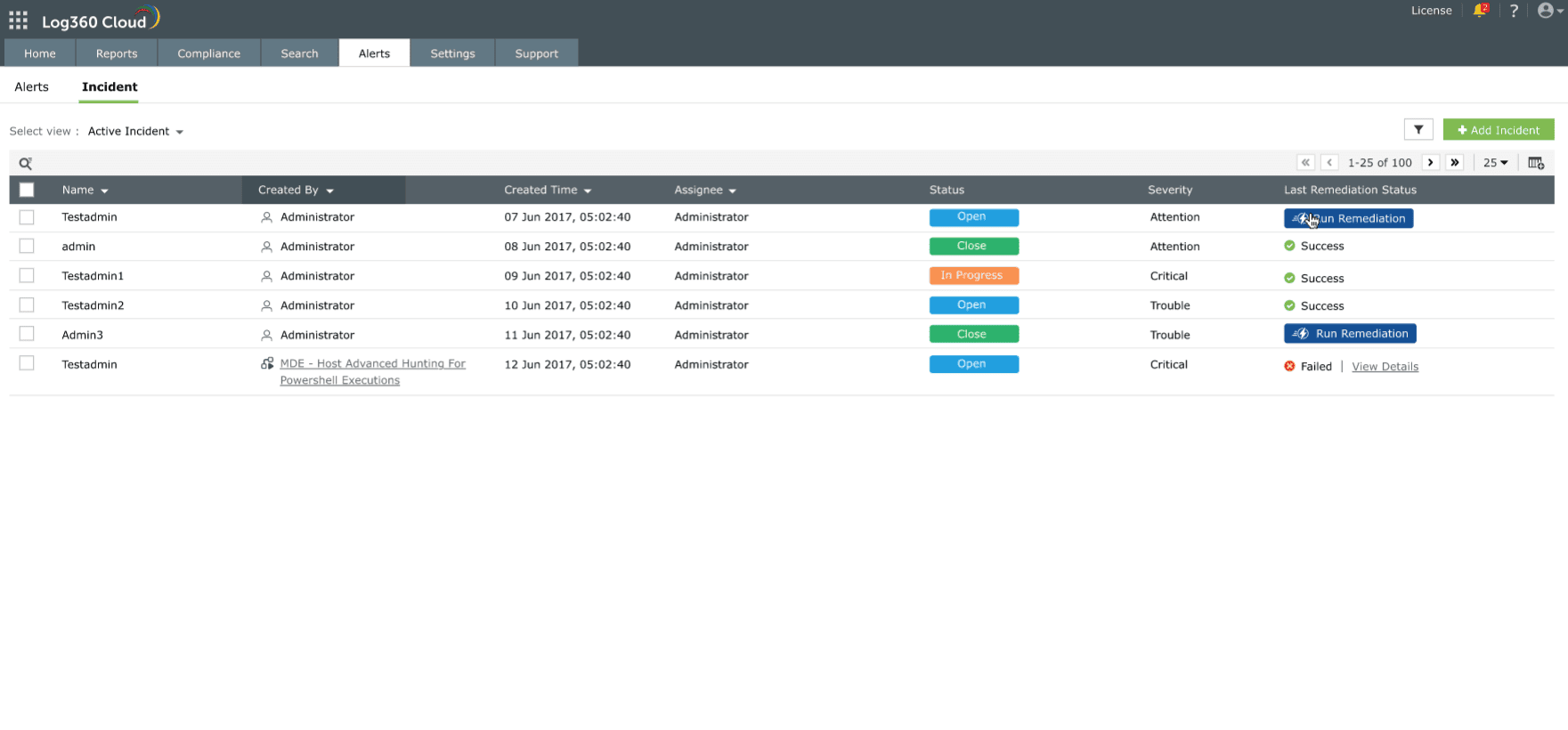Open the filter funnel icon
The width and height of the screenshot is (1568, 730).
[x=1418, y=130]
